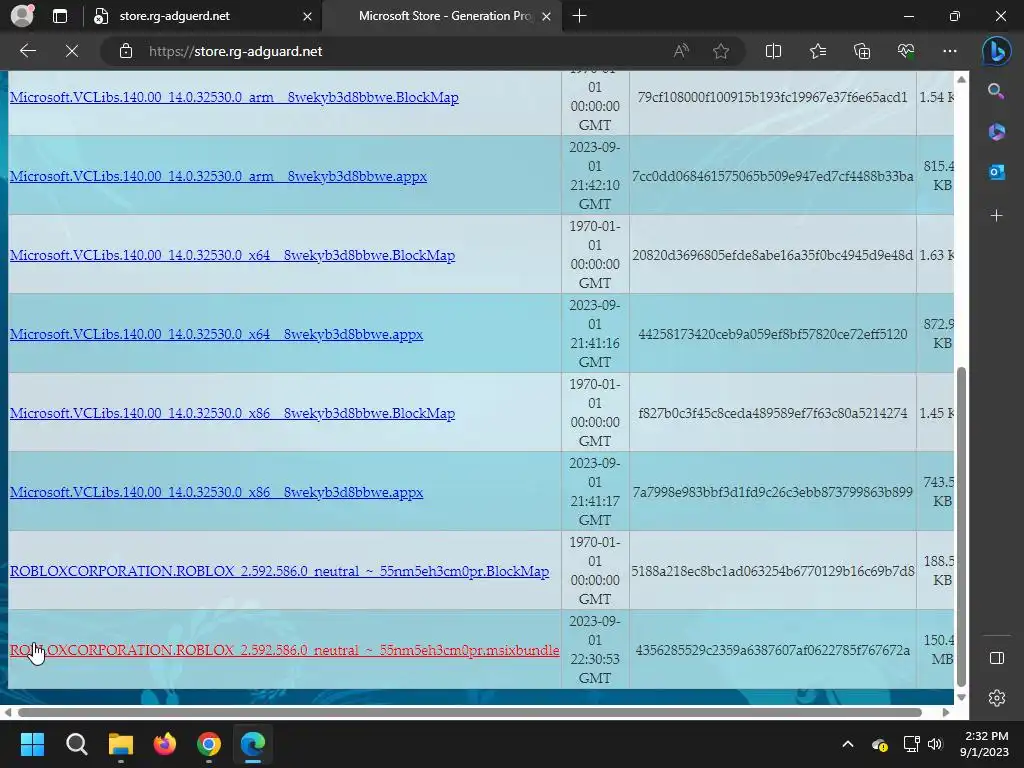This screenshot has width=1024, height=768.
Task: Download VCLibs x86 appx link
Action: [216, 492]
